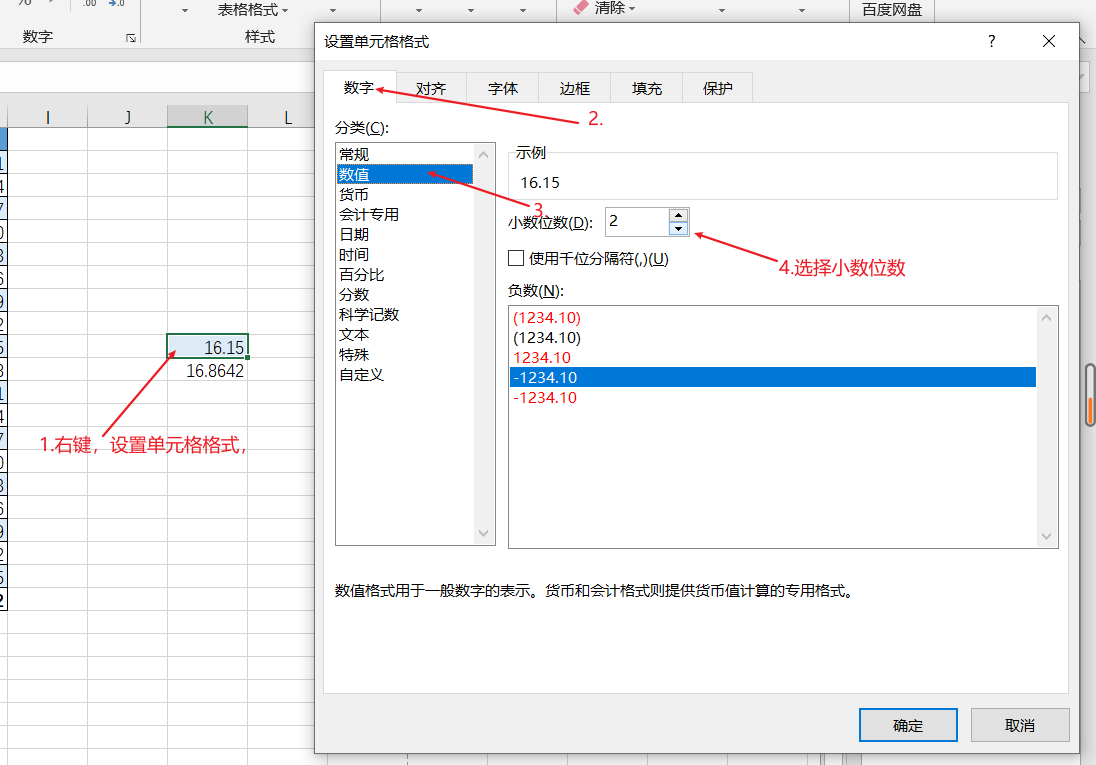Viewport: 1096px width, 765px height.
Task: Enable the 使用千位分隔符 checkbox
Action: 516,259
